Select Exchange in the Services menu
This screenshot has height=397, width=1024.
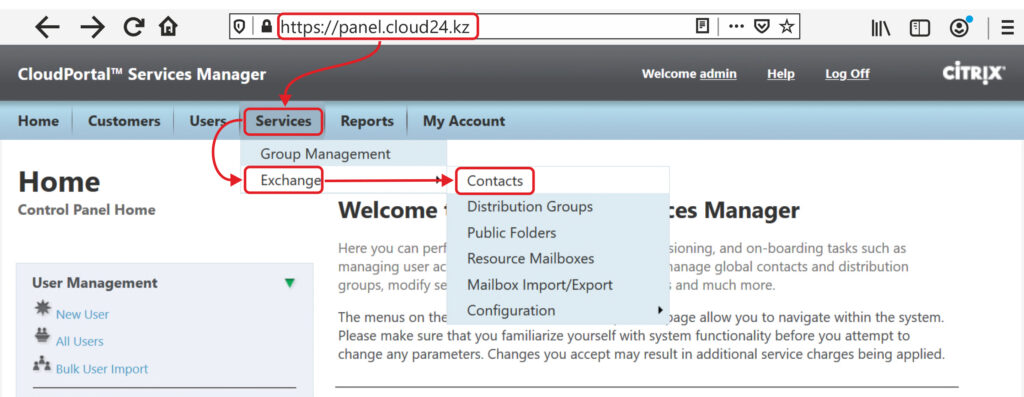(x=344, y=180)
